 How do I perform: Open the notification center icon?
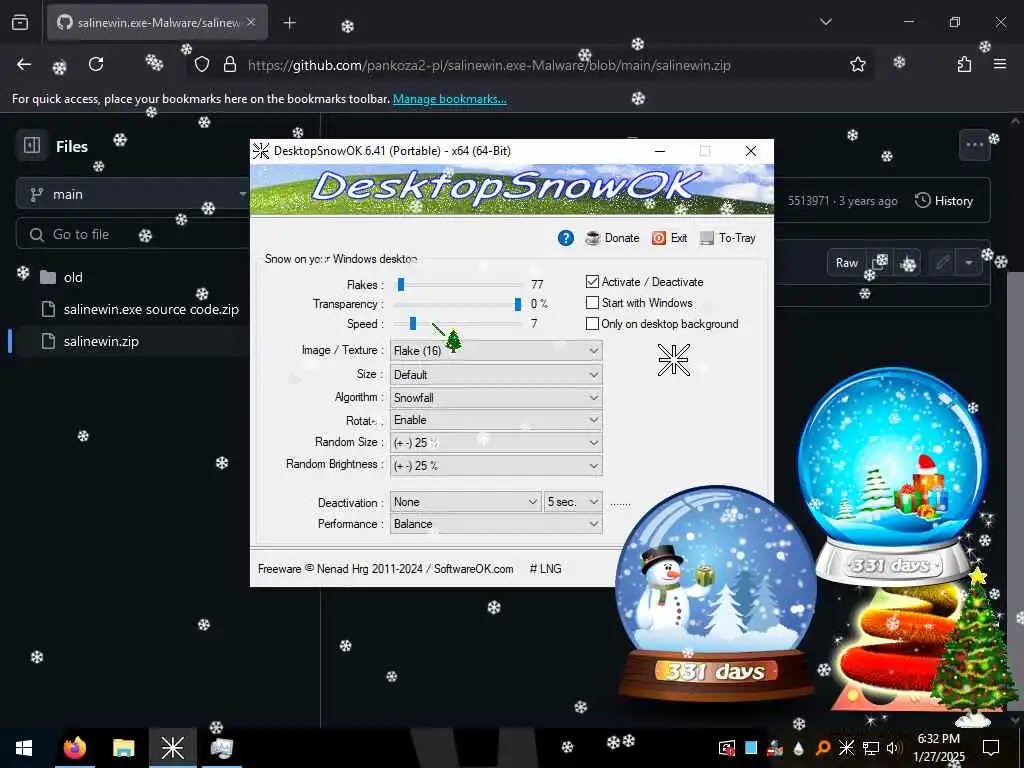tap(991, 748)
